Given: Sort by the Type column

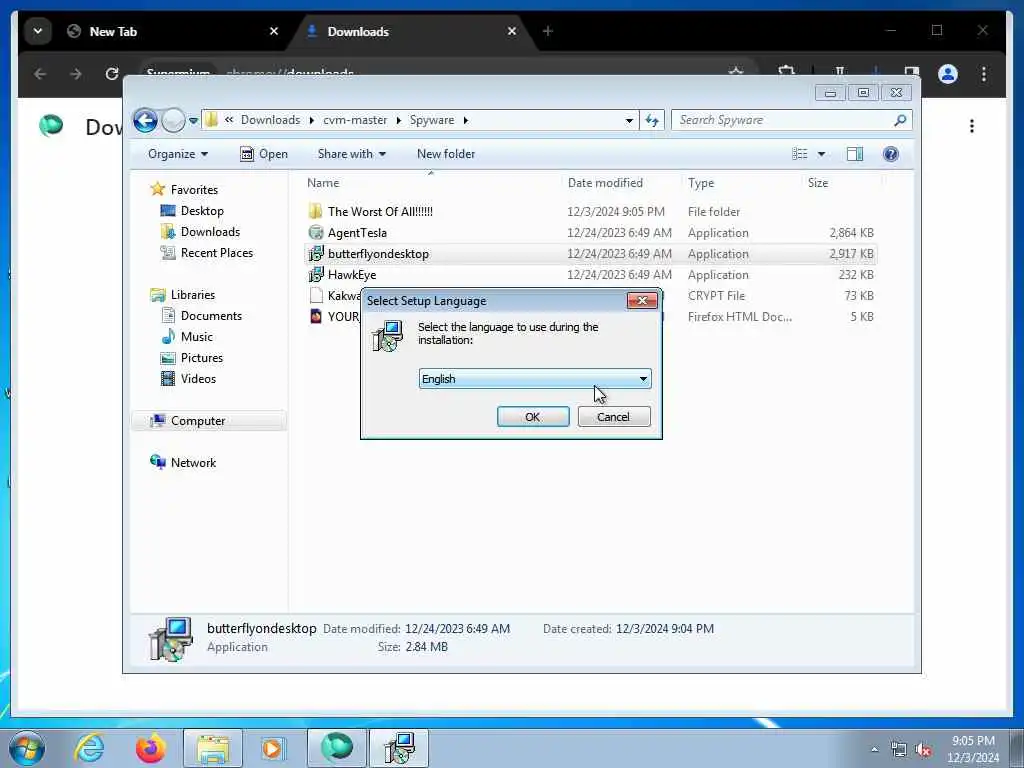Looking at the screenshot, I should [x=701, y=183].
